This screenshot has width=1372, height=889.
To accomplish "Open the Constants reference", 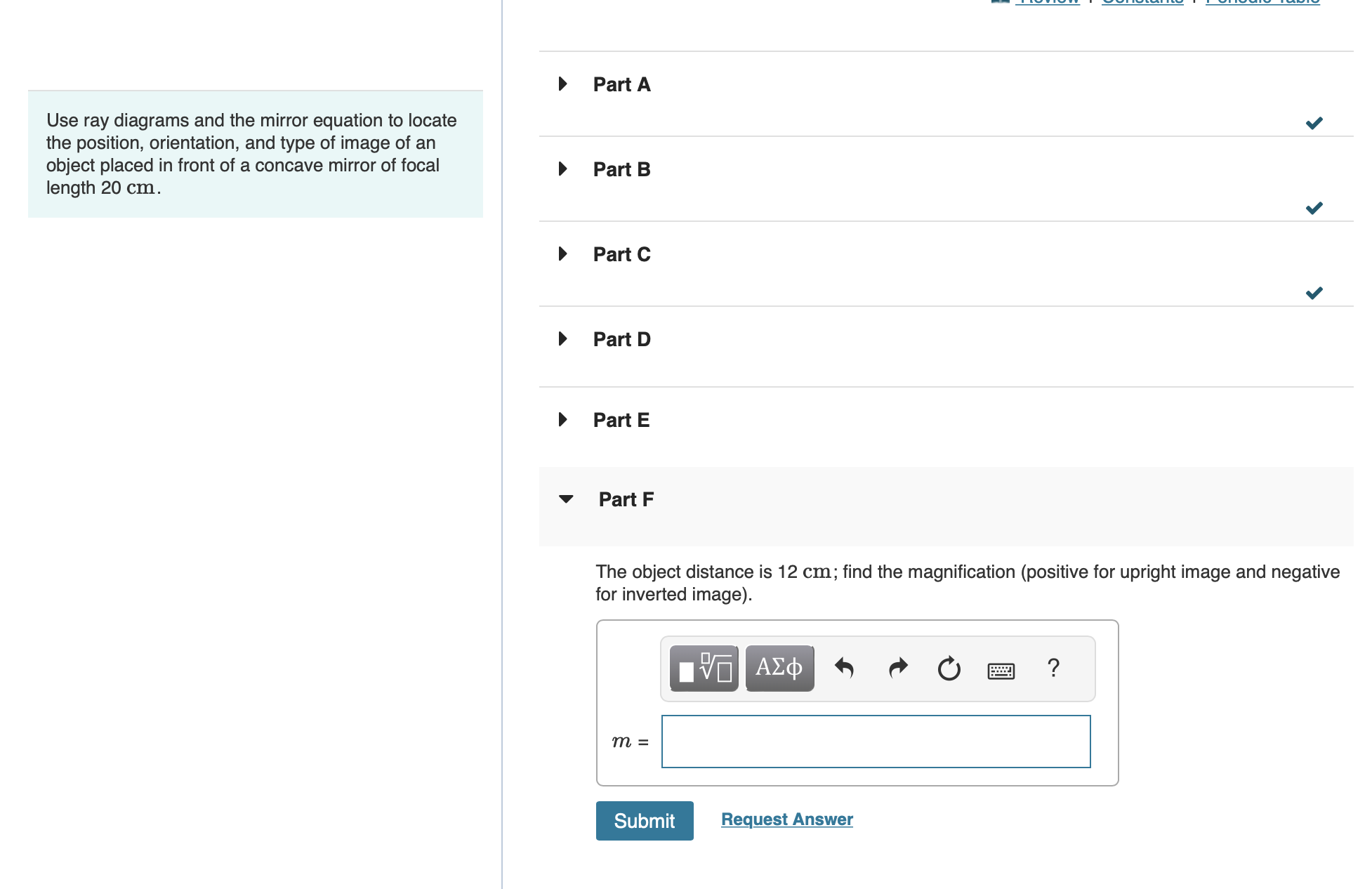I will tap(1142, 2).
